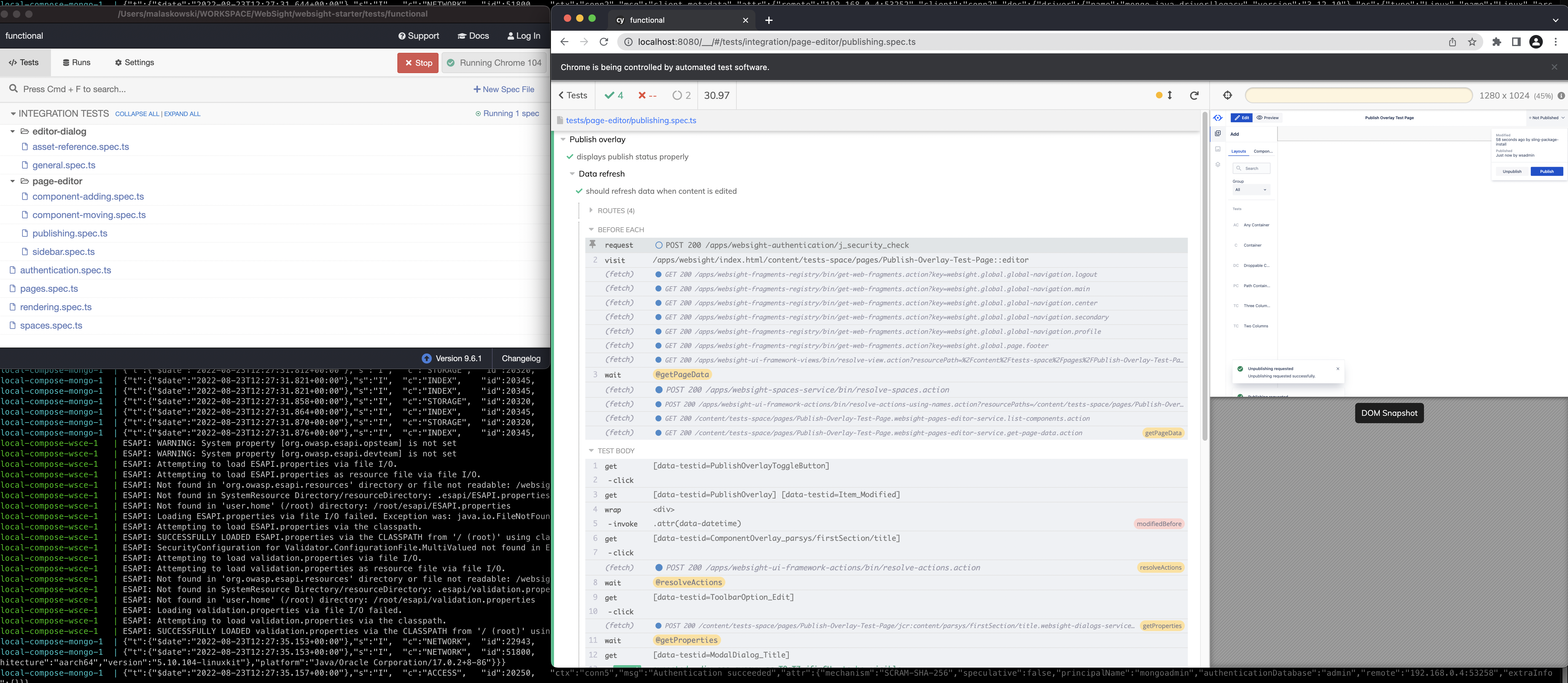Open the assets image sidebar icon
1568x683 pixels.
pyautogui.click(x=1218, y=149)
